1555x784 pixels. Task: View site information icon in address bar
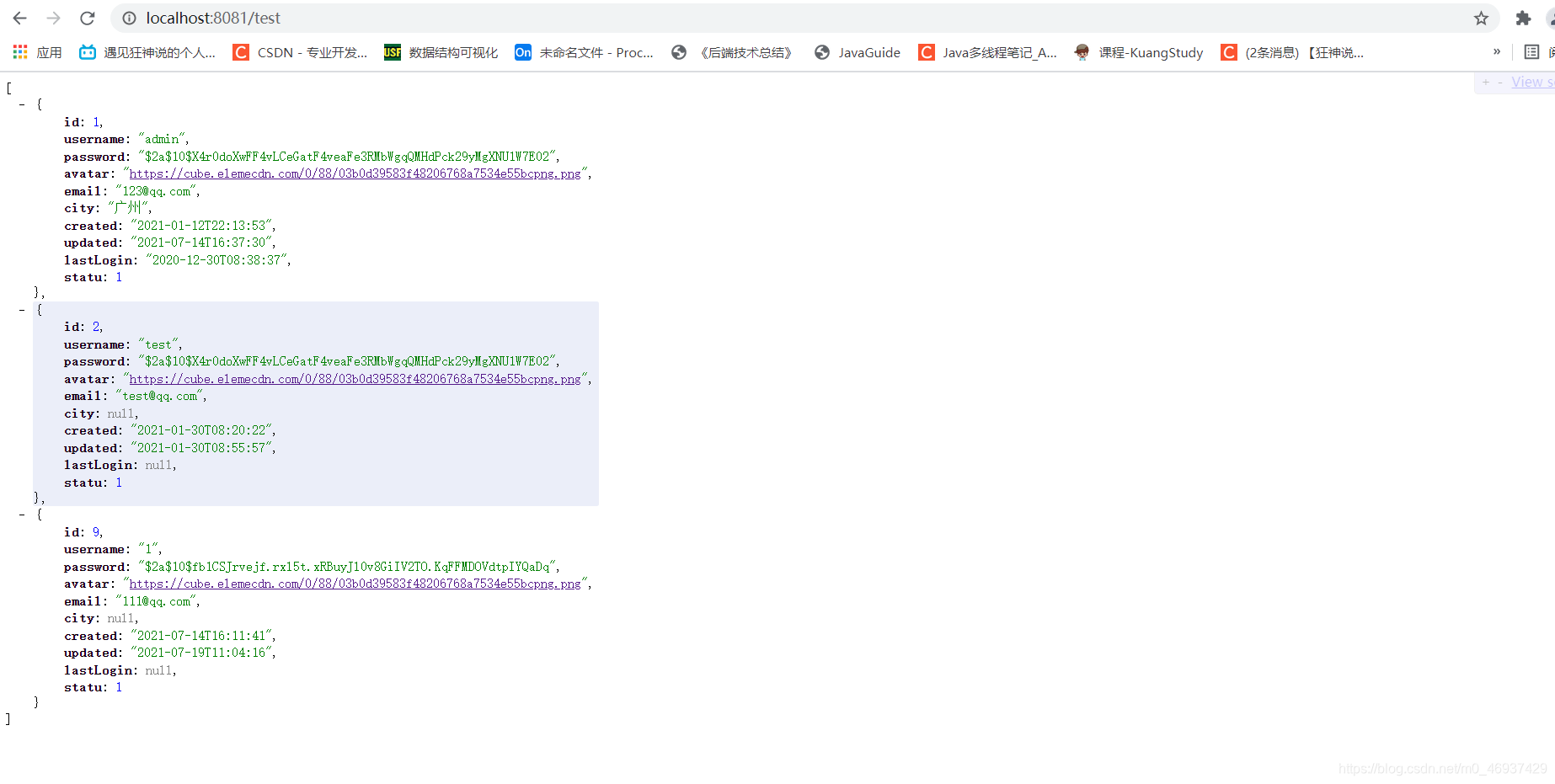click(129, 18)
